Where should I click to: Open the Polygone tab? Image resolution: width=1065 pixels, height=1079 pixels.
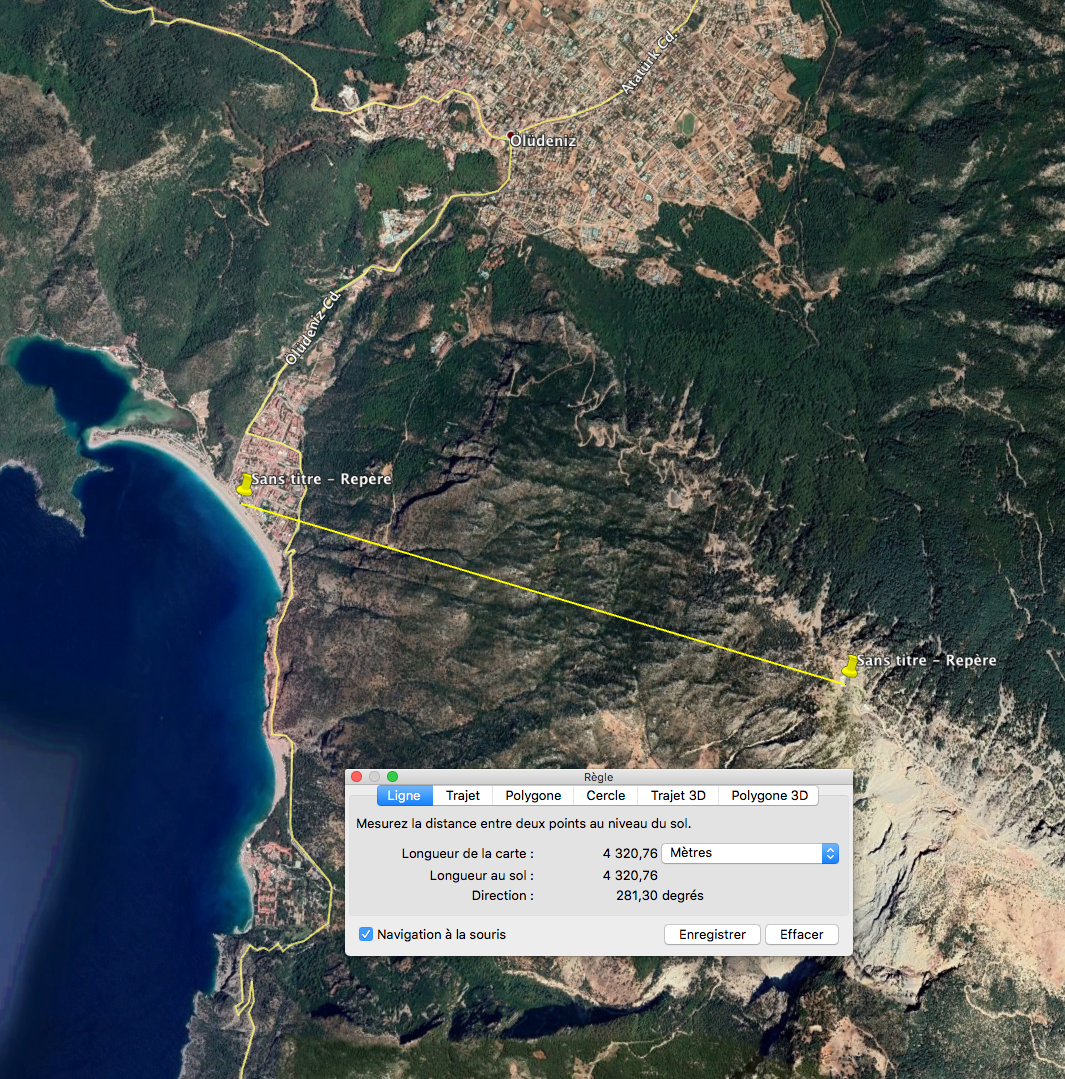click(x=533, y=795)
